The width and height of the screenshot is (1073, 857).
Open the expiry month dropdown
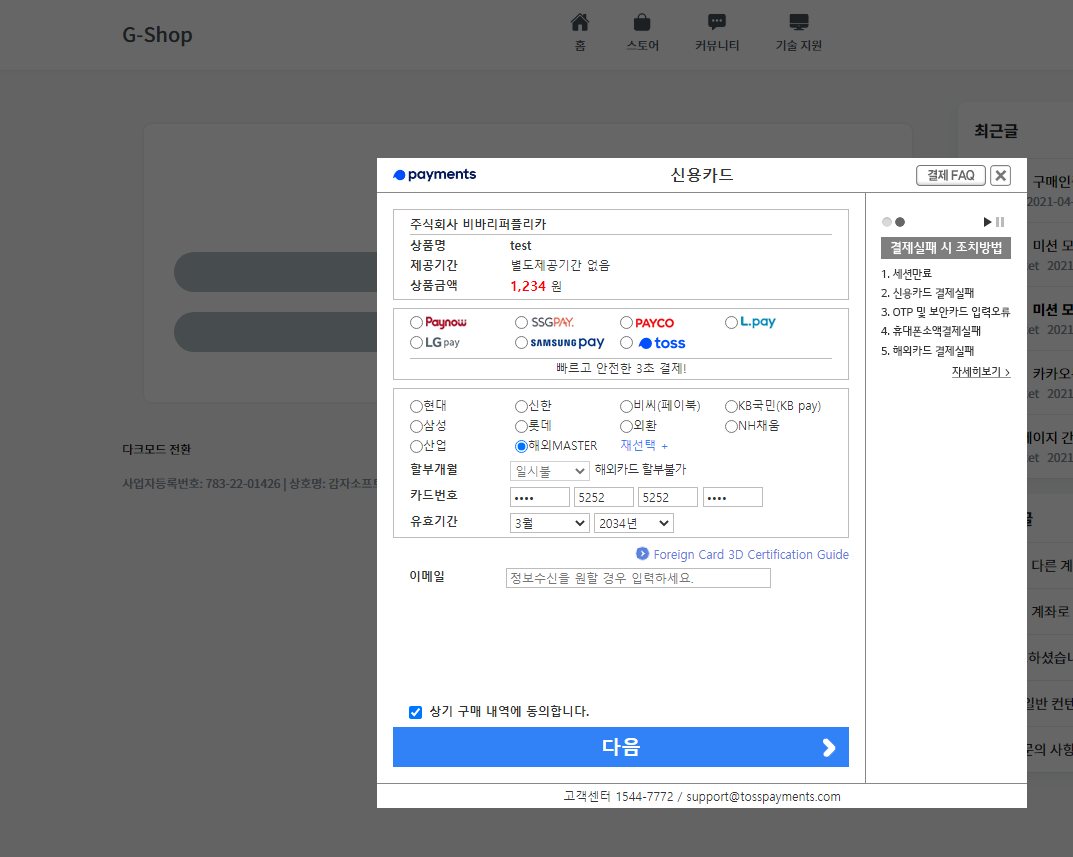click(x=549, y=523)
